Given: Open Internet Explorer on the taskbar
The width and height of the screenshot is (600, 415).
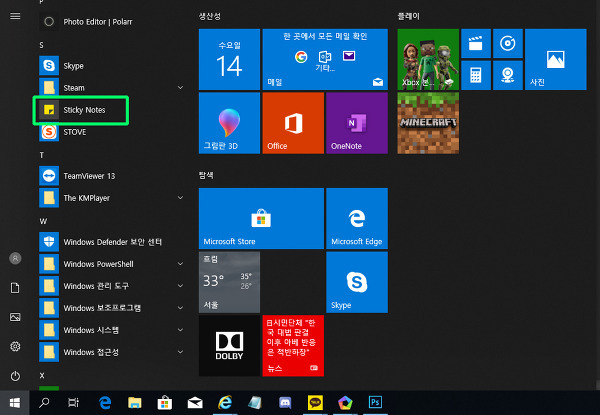Looking at the screenshot, I should pyautogui.click(x=225, y=402).
